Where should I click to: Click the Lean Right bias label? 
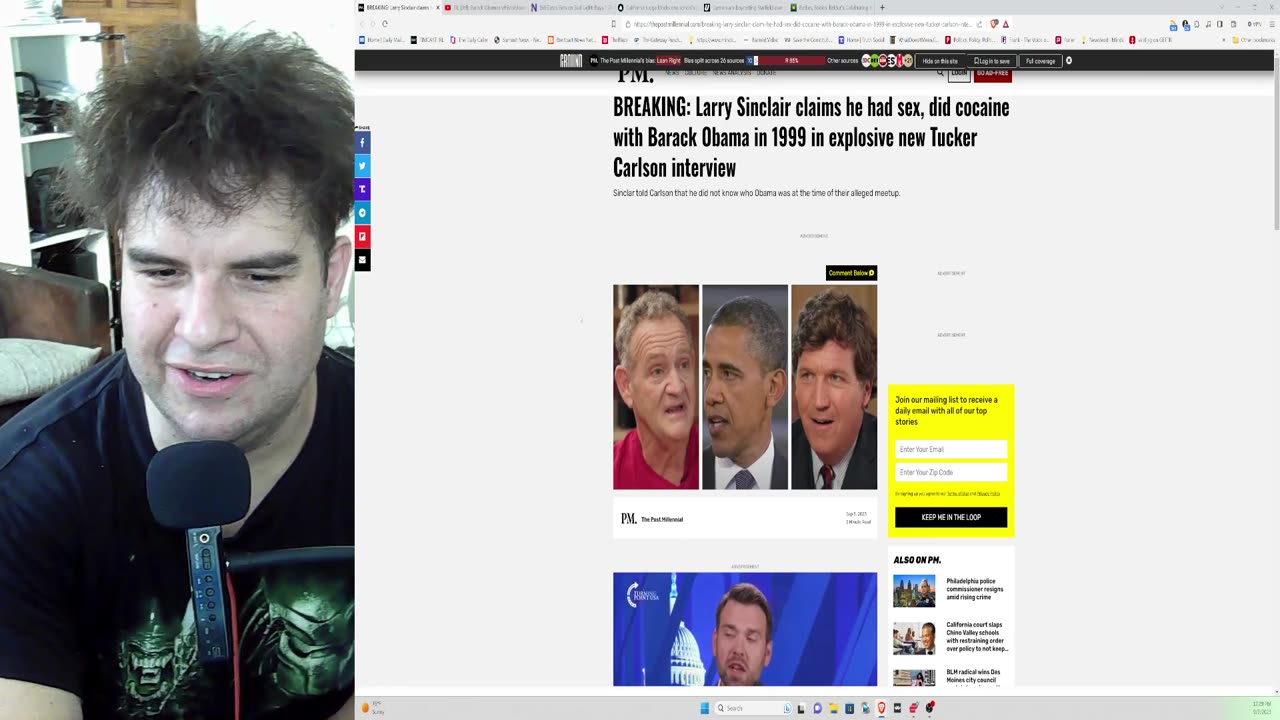(669, 61)
